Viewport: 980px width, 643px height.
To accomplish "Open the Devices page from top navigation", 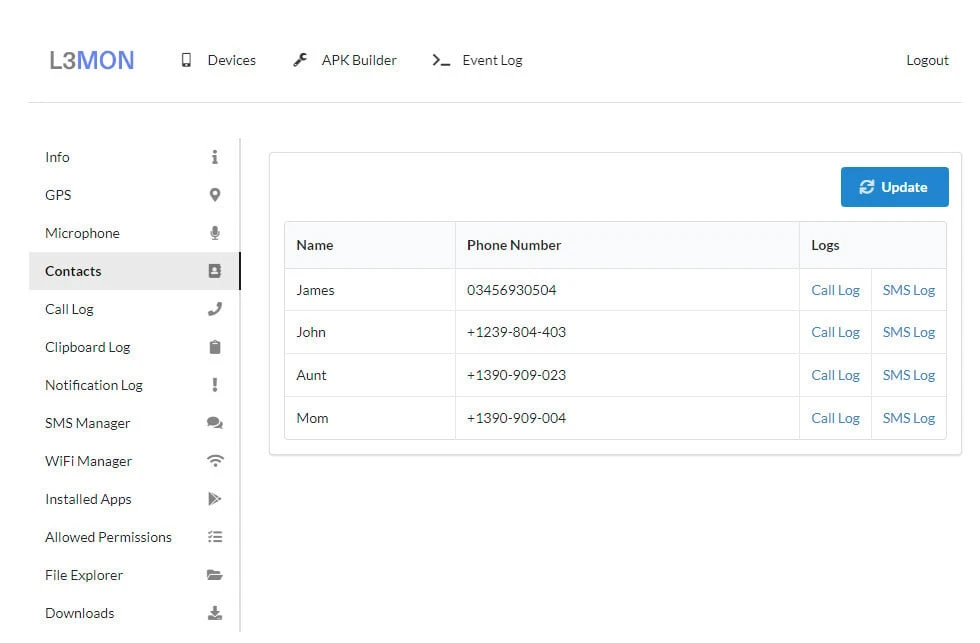I will (x=218, y=60).
